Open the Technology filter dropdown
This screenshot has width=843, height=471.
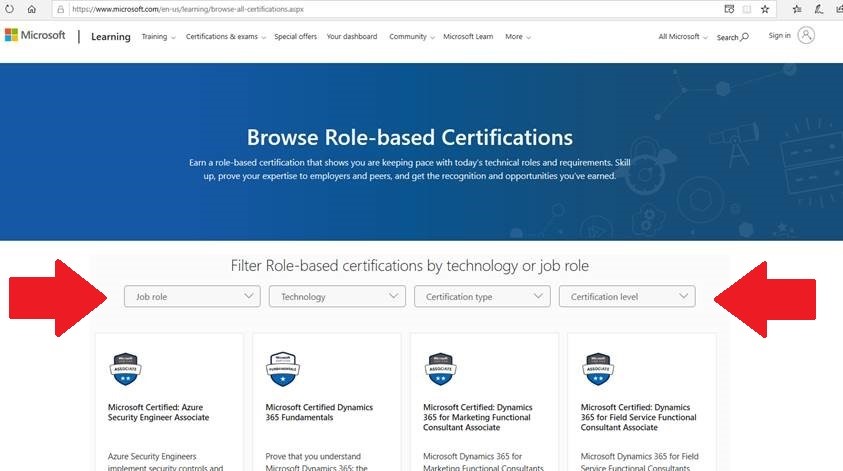(x=337, y=296)
